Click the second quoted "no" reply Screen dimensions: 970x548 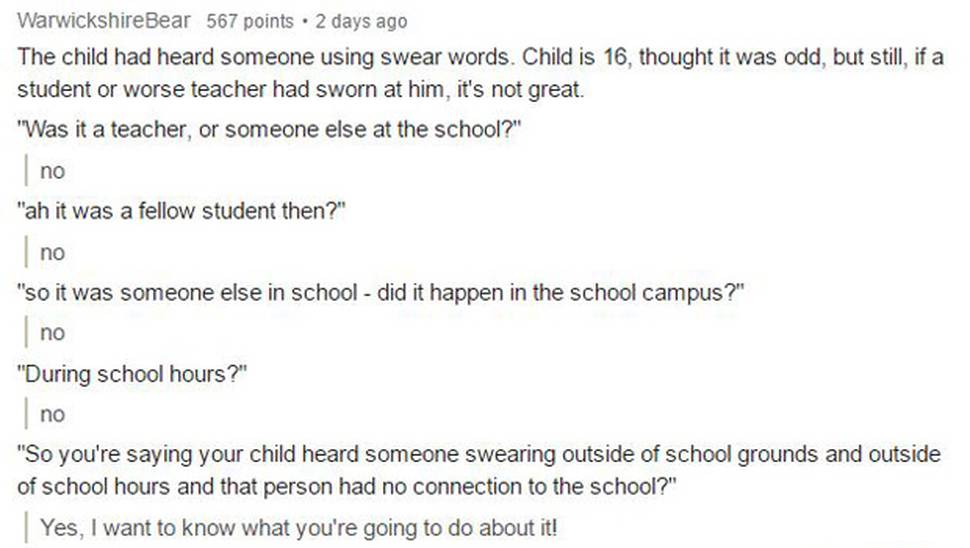(x=53, y=252)
